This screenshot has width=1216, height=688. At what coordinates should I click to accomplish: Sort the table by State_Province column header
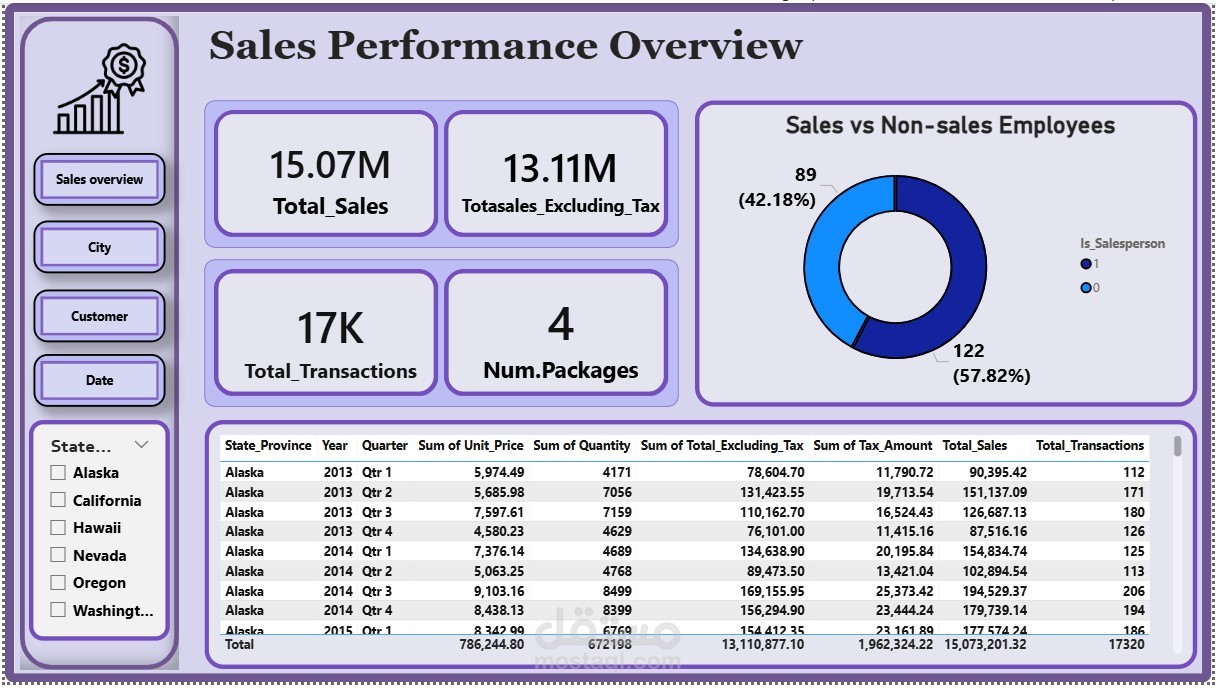point(268,446)
